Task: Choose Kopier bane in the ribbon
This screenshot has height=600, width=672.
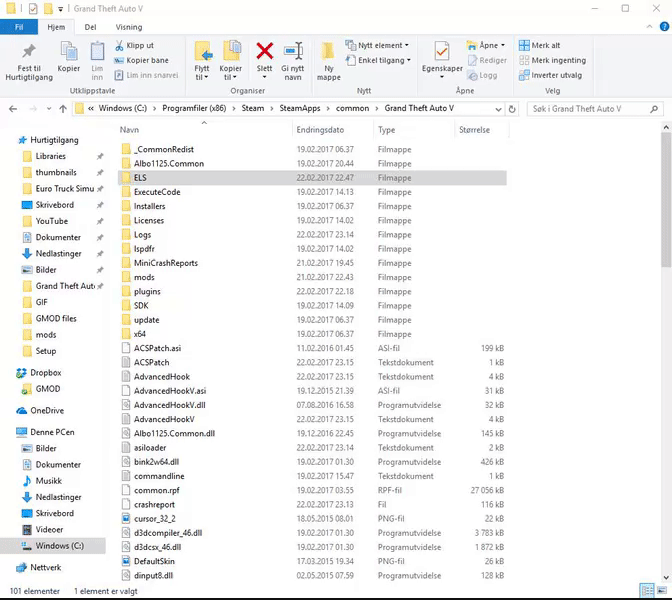Action: click(141, 60)
